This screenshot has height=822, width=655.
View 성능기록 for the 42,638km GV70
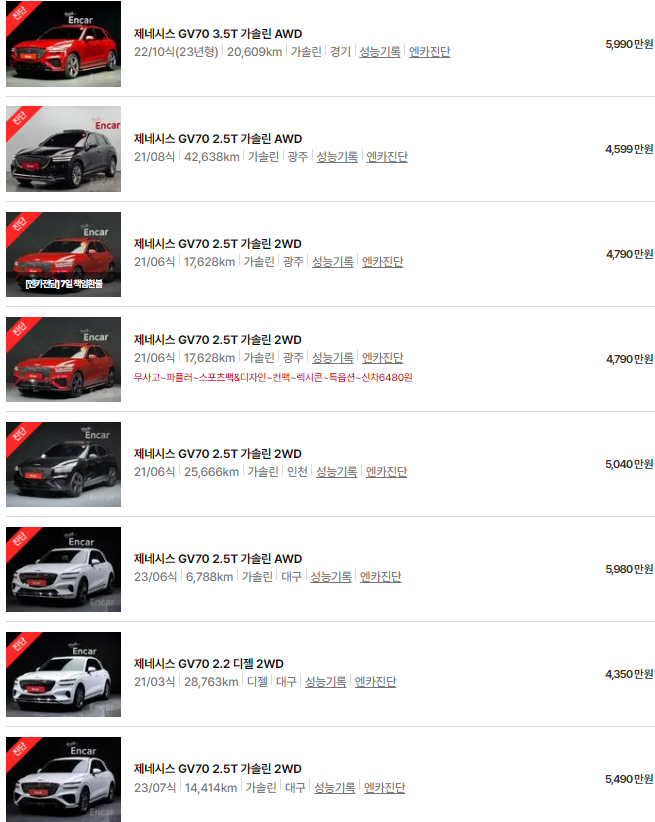[x=337, y=157]
